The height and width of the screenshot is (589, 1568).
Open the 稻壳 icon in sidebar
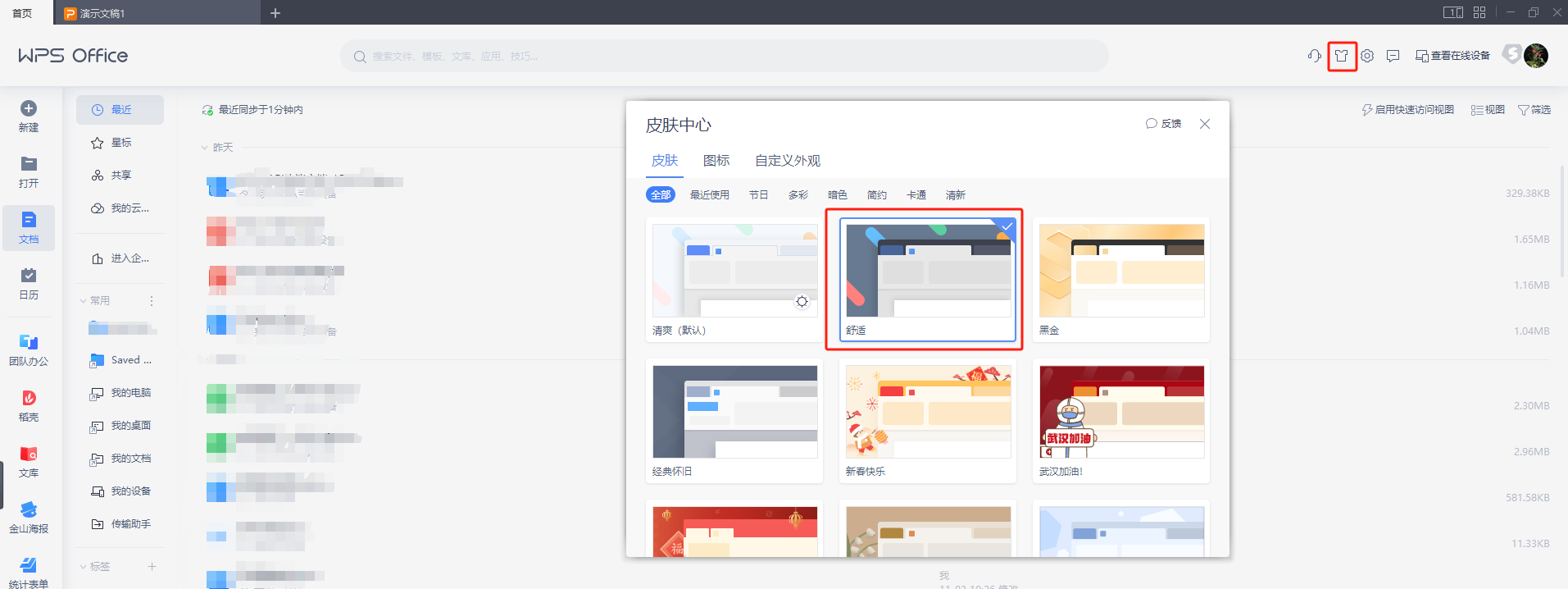(29, 398)
